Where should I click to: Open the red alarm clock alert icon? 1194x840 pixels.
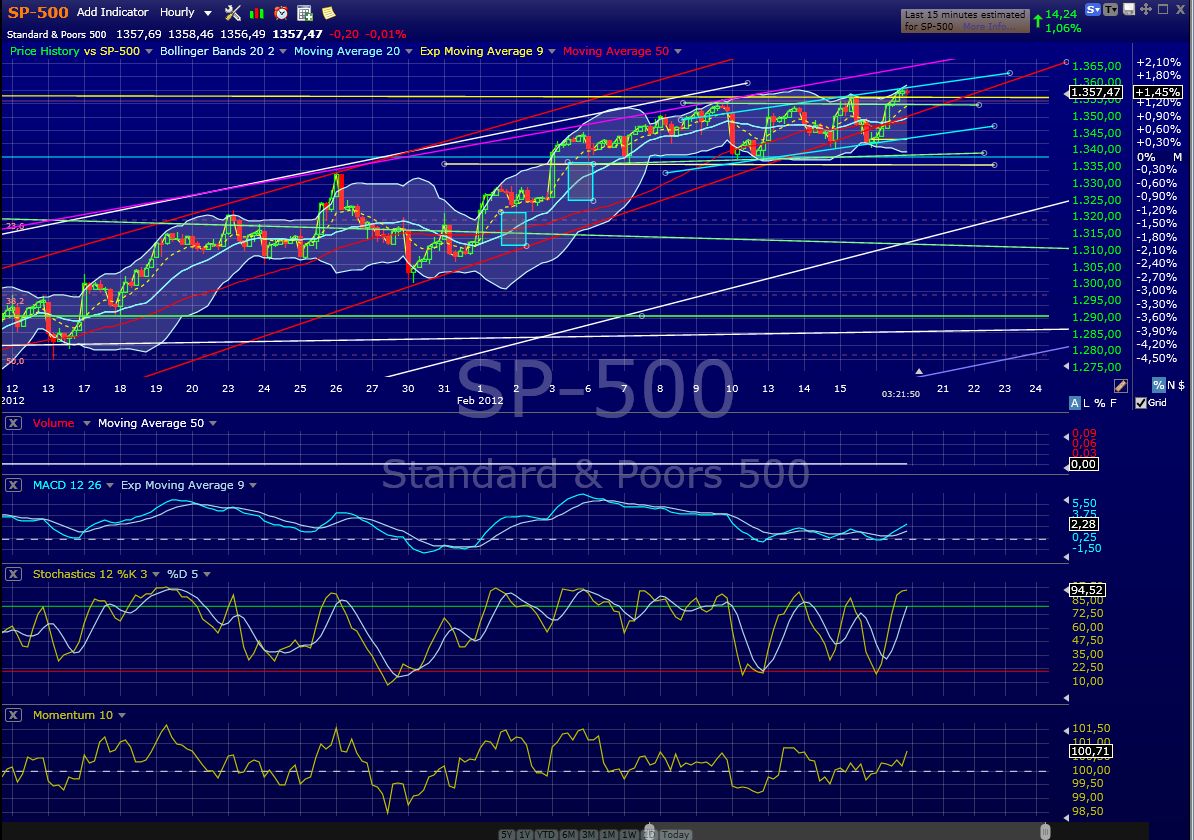[x=281, y=13]
